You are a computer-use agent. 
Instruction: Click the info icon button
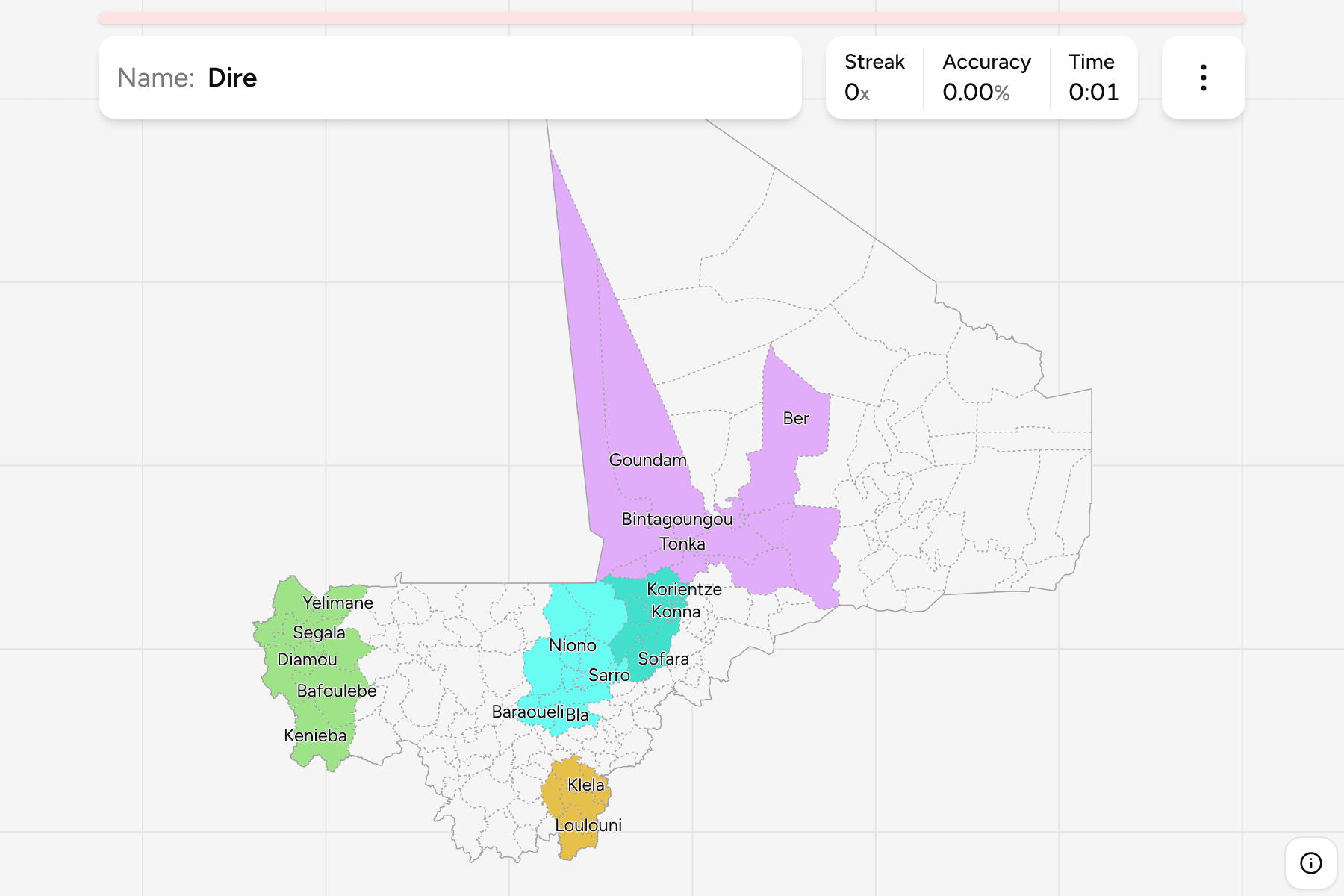point(1310,863)
